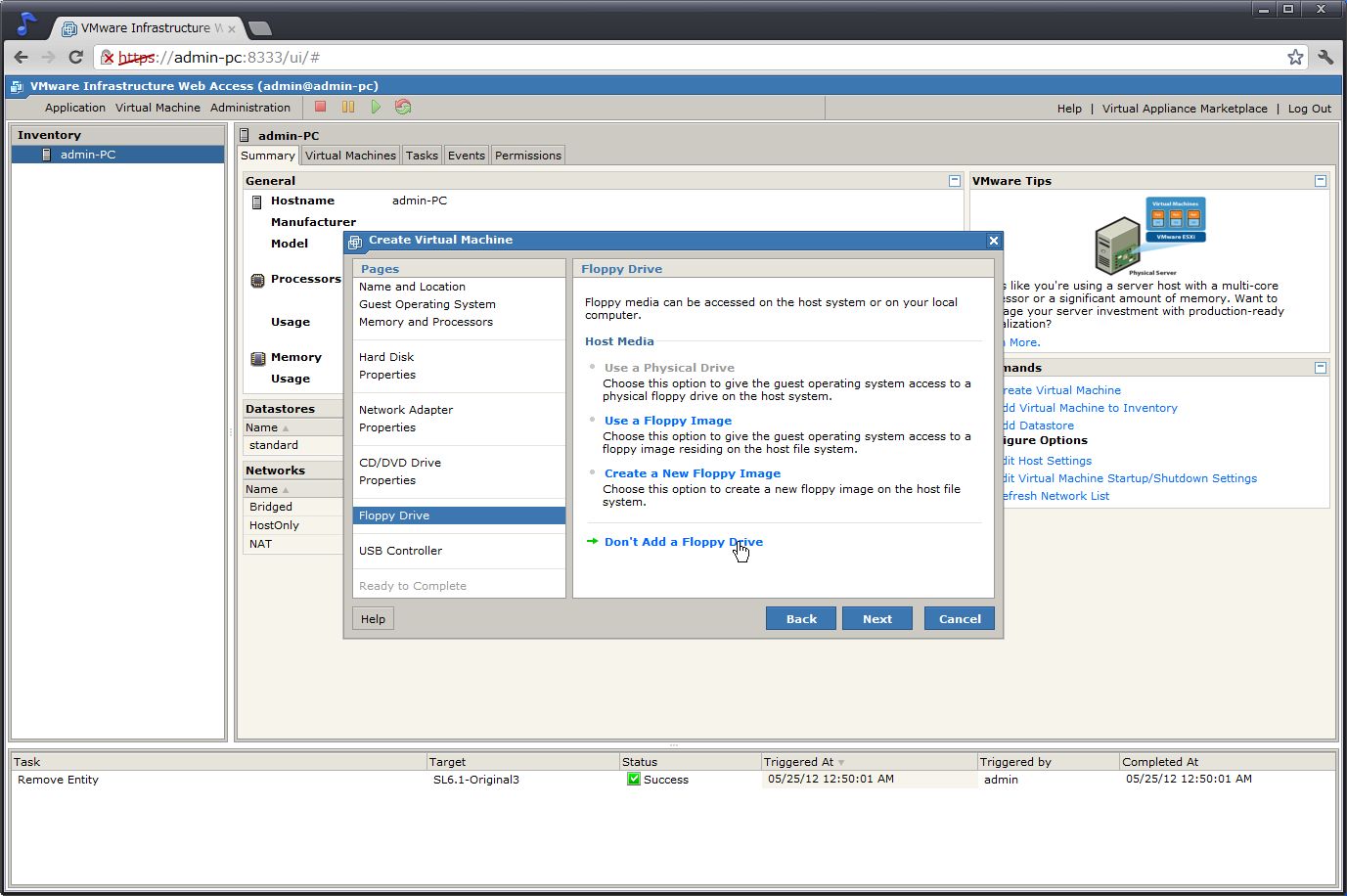
Task: Sort tasks by Triggered At column
Action: (869, 762)
